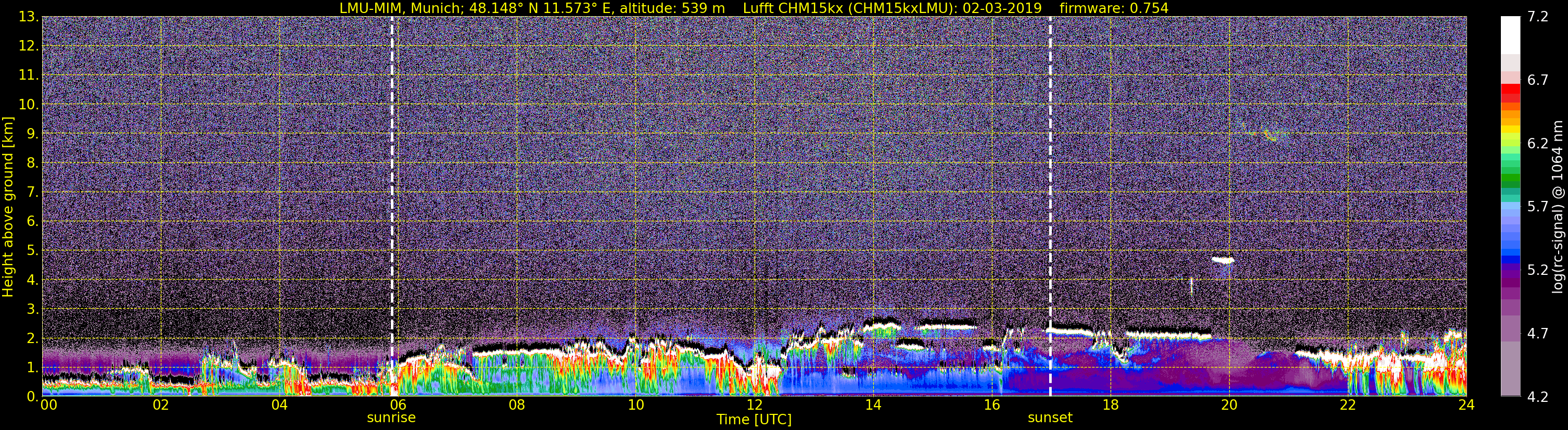Click the colorbar label 'log(rc-signal) @ 1064 nm'
The height and width of the screenshot is (430, 1568).
point(1558,207)
